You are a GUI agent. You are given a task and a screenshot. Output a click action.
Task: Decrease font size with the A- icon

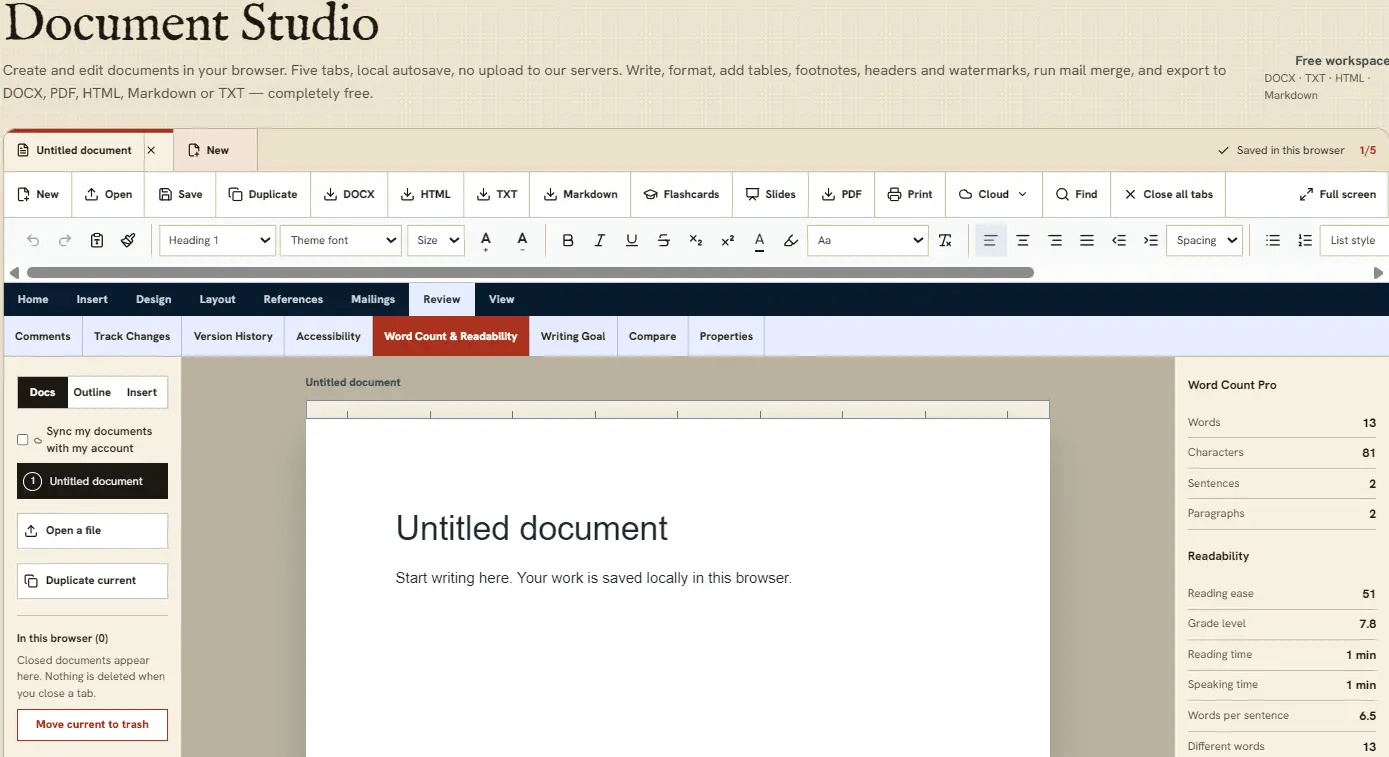tap(522, 240)
